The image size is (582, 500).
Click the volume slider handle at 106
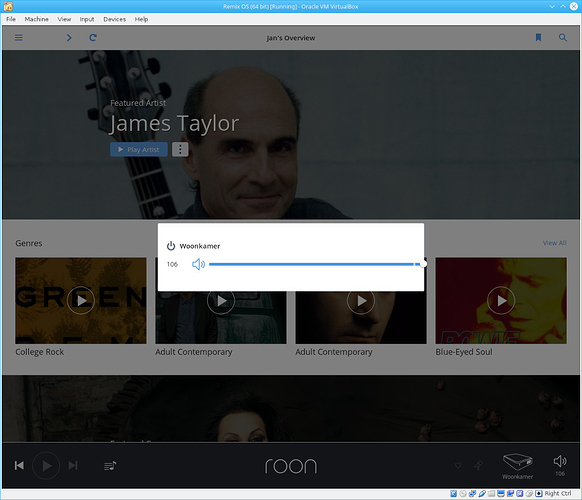(x=423, y=264)
